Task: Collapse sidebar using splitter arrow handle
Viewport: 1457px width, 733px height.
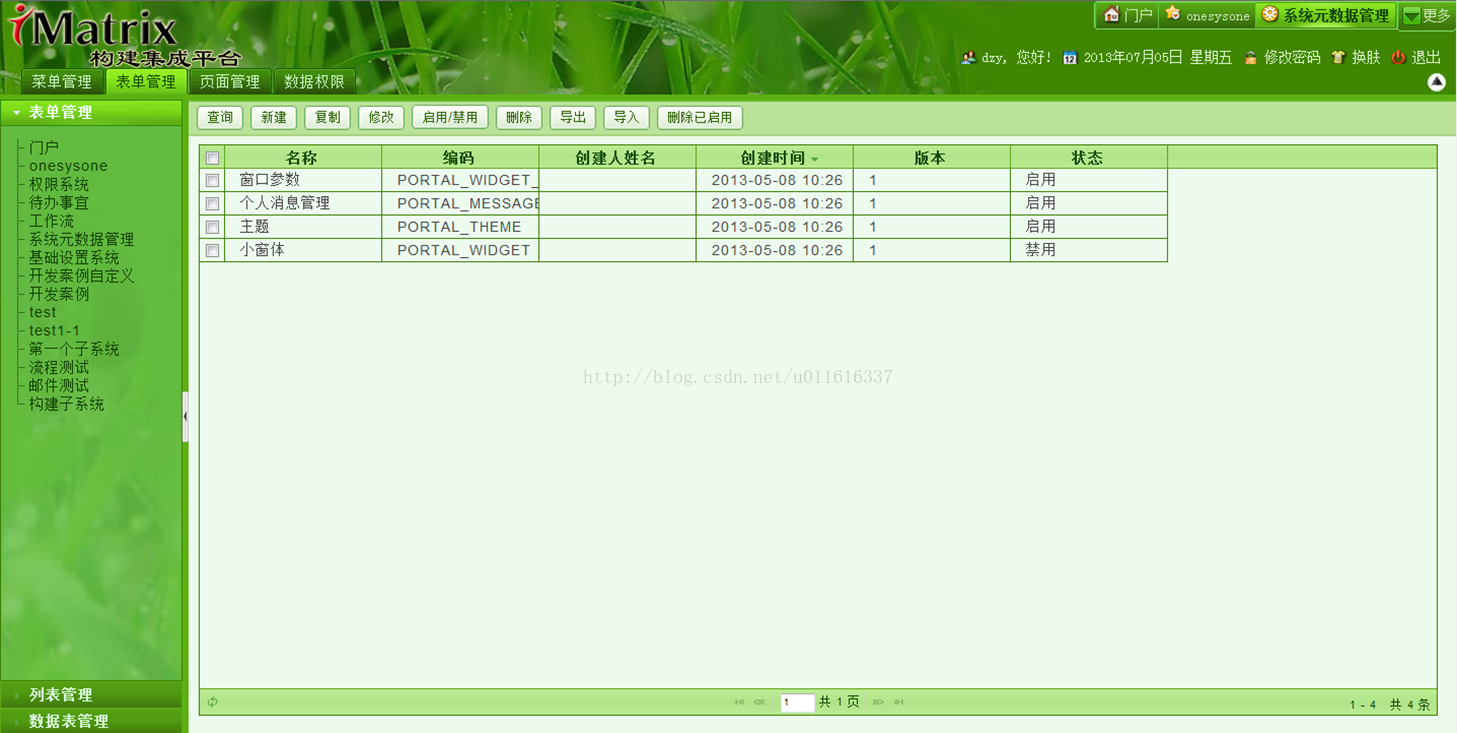Action: pyautogui.click(x=185, y=417)
